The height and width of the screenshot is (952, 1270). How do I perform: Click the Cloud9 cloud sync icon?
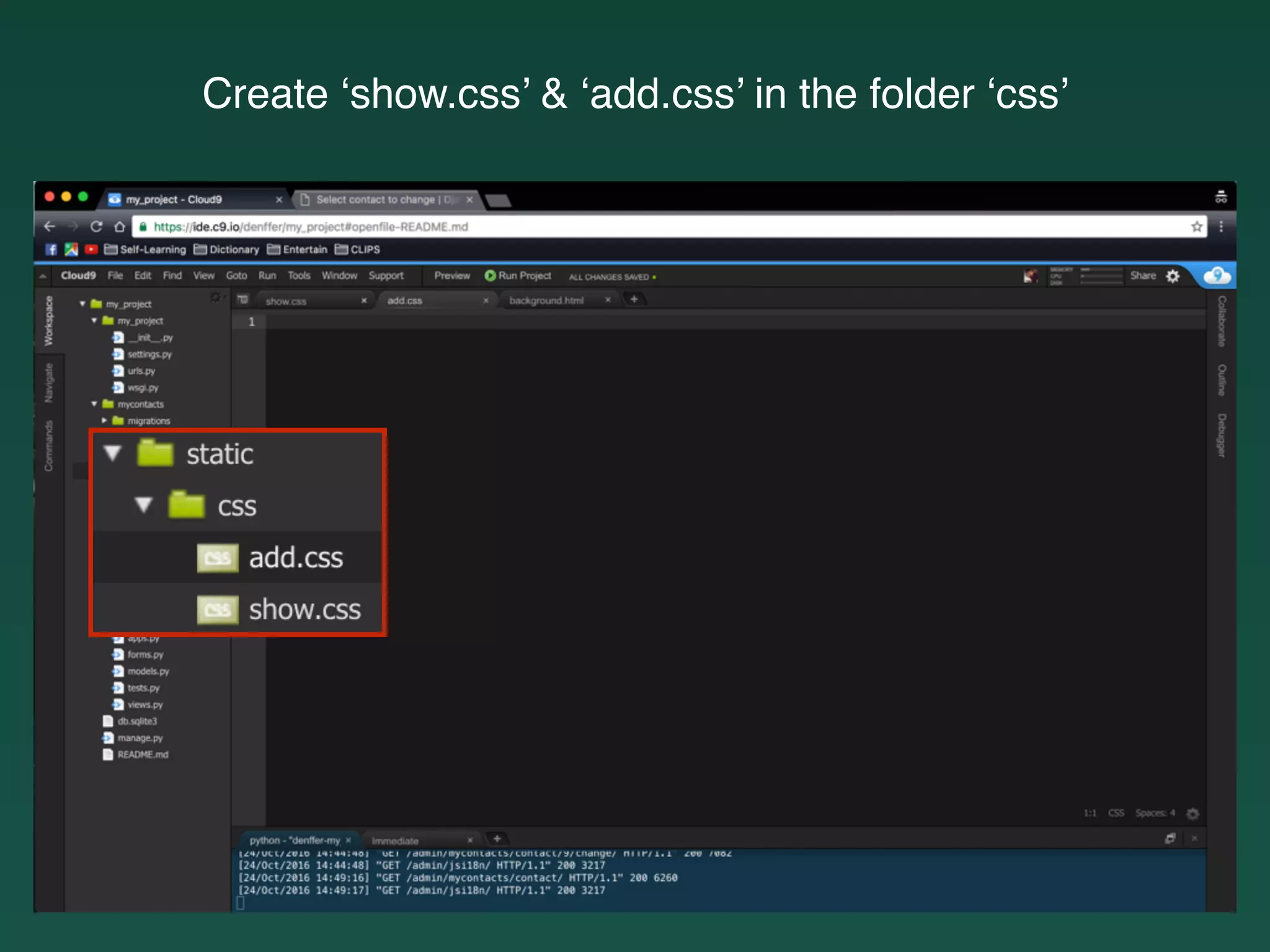pyautogui.click(x=1217, y=276)
